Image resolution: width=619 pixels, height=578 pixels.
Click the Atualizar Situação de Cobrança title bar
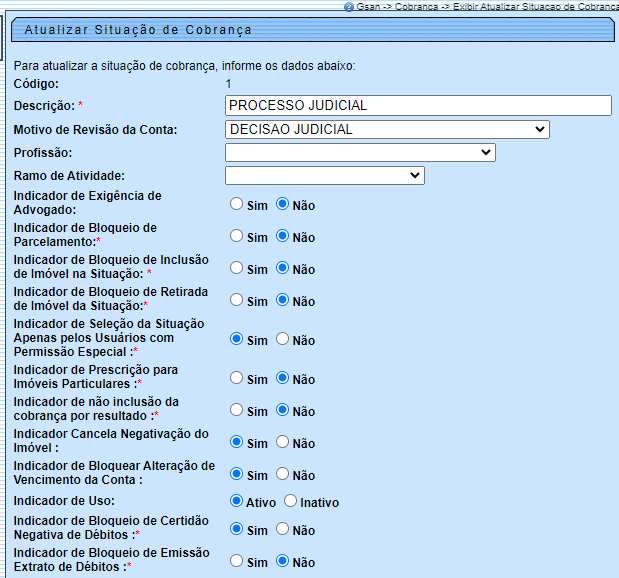pyautogui.click(x=310, y=31)
